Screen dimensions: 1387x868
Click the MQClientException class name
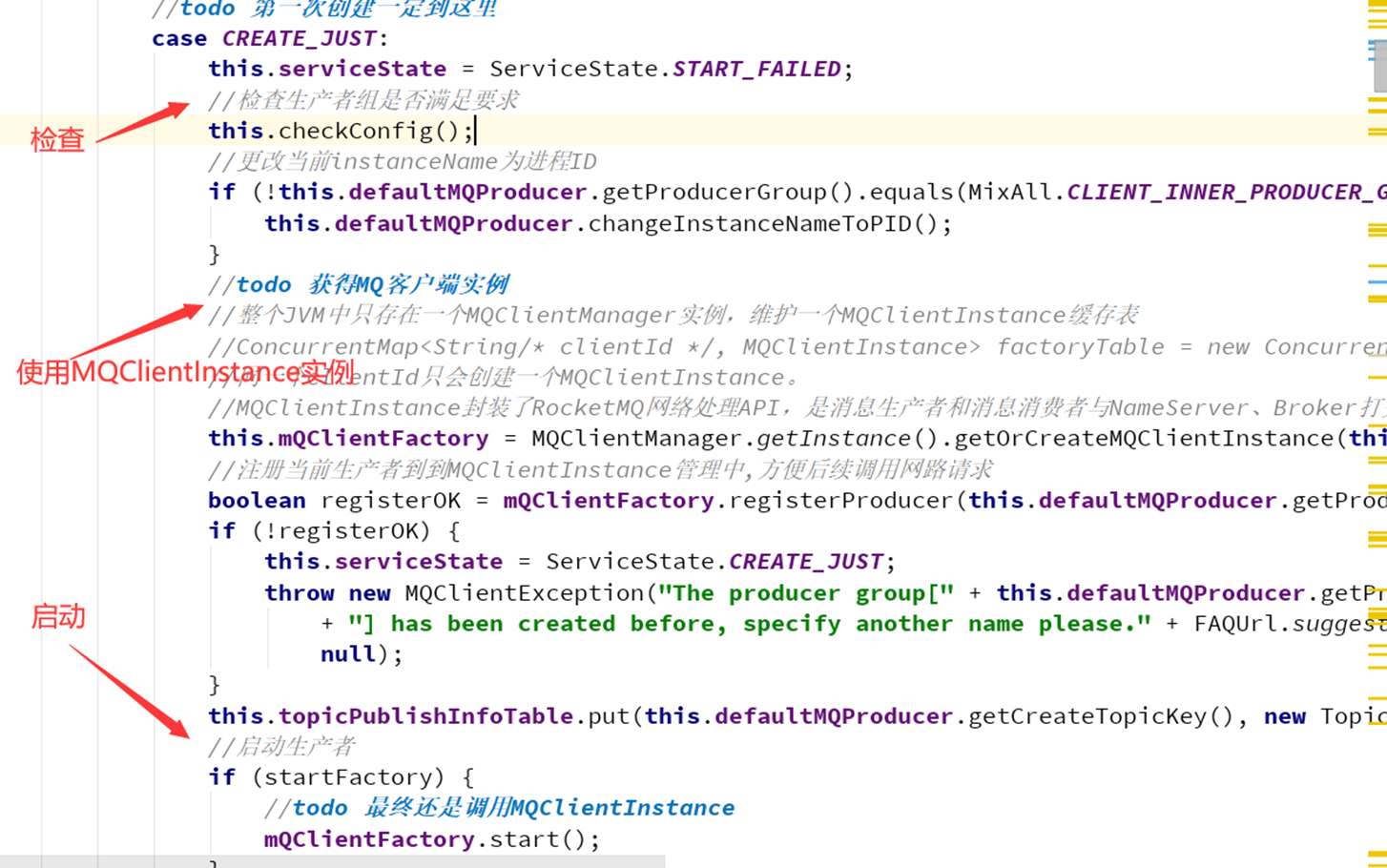[x=525, y=592]
